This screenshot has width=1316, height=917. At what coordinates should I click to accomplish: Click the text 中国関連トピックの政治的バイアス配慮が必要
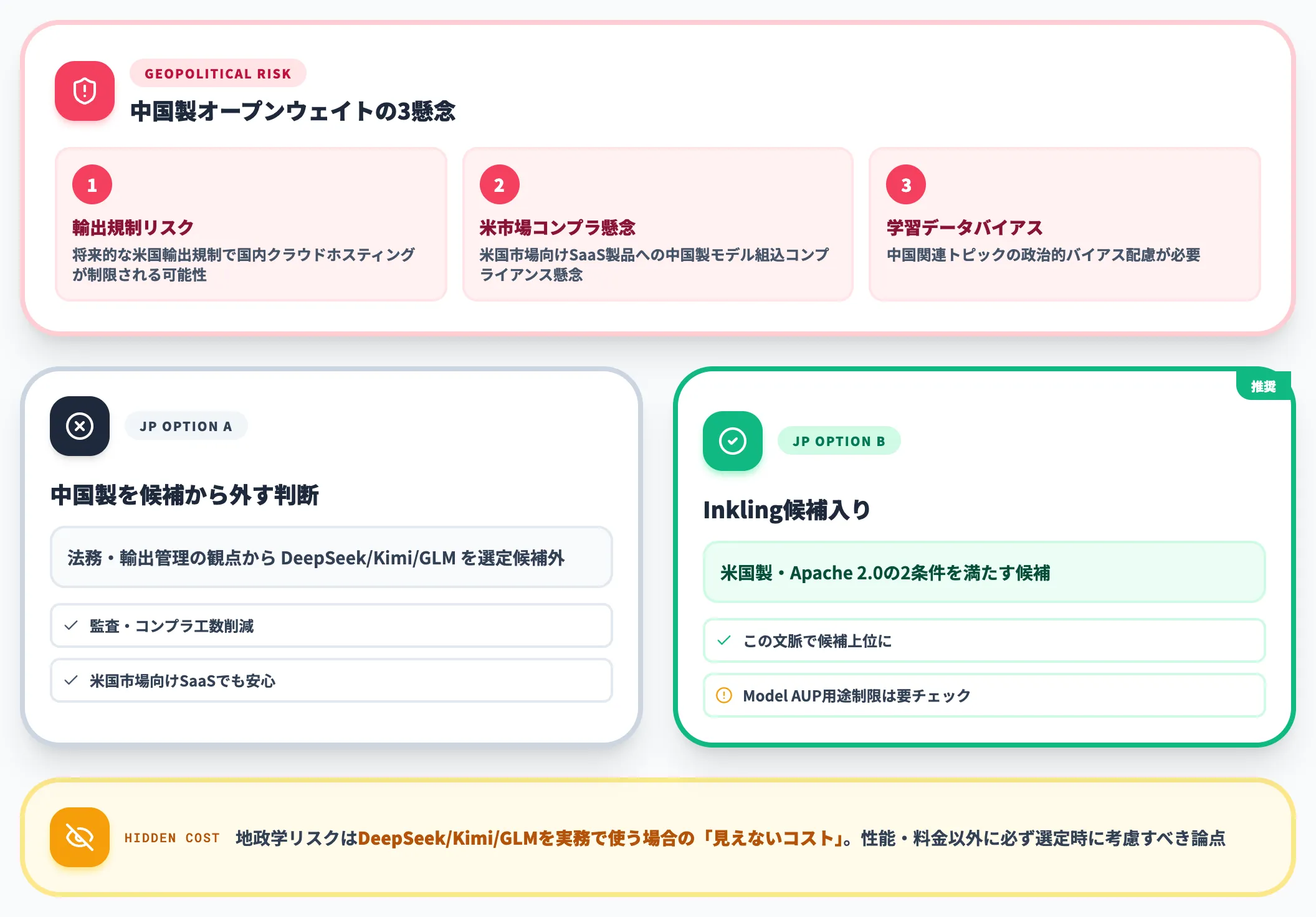[x=1043, y=255]
